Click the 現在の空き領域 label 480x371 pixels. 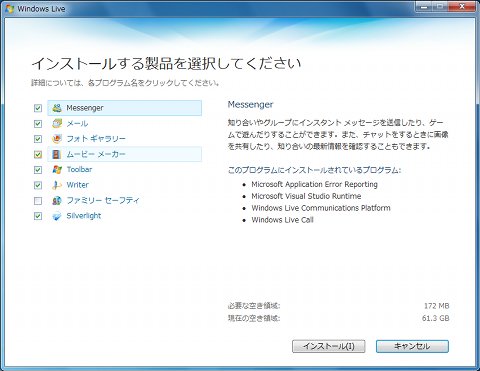254,318
